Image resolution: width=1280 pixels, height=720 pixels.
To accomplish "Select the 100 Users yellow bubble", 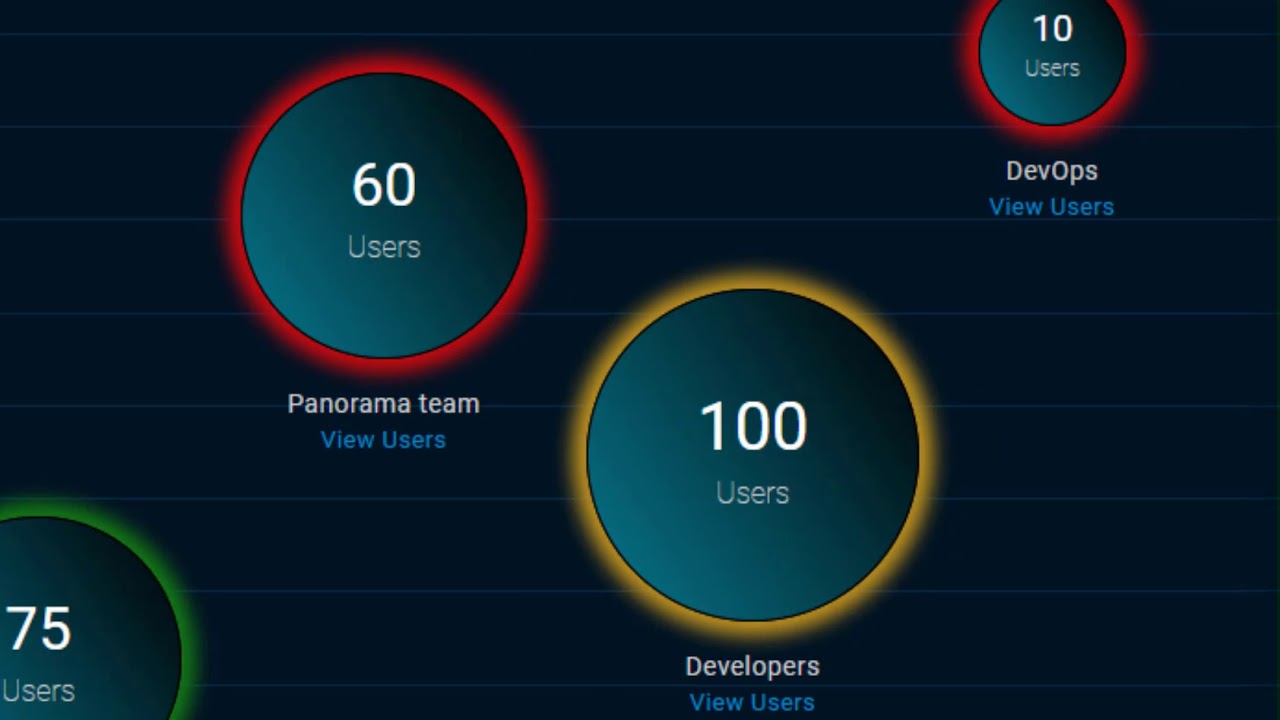I will 753,455.
